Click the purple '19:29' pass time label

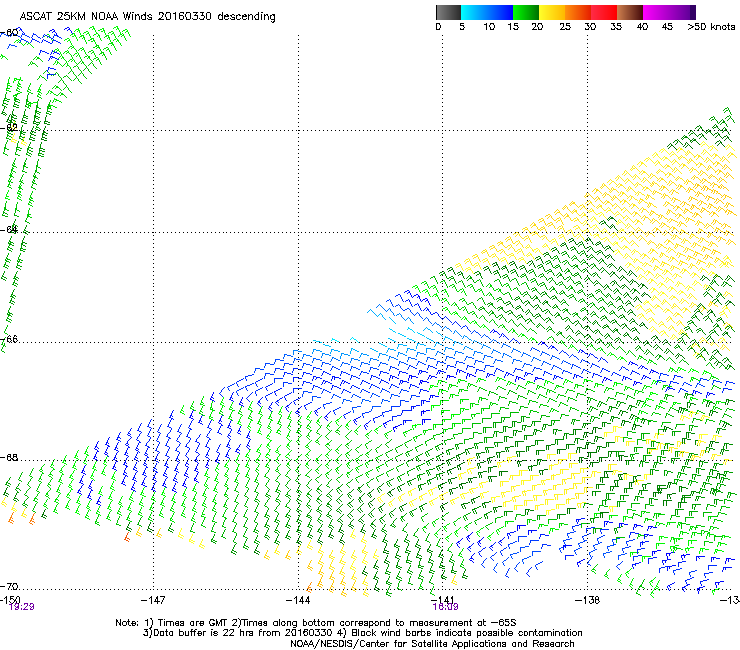[22, 607]
